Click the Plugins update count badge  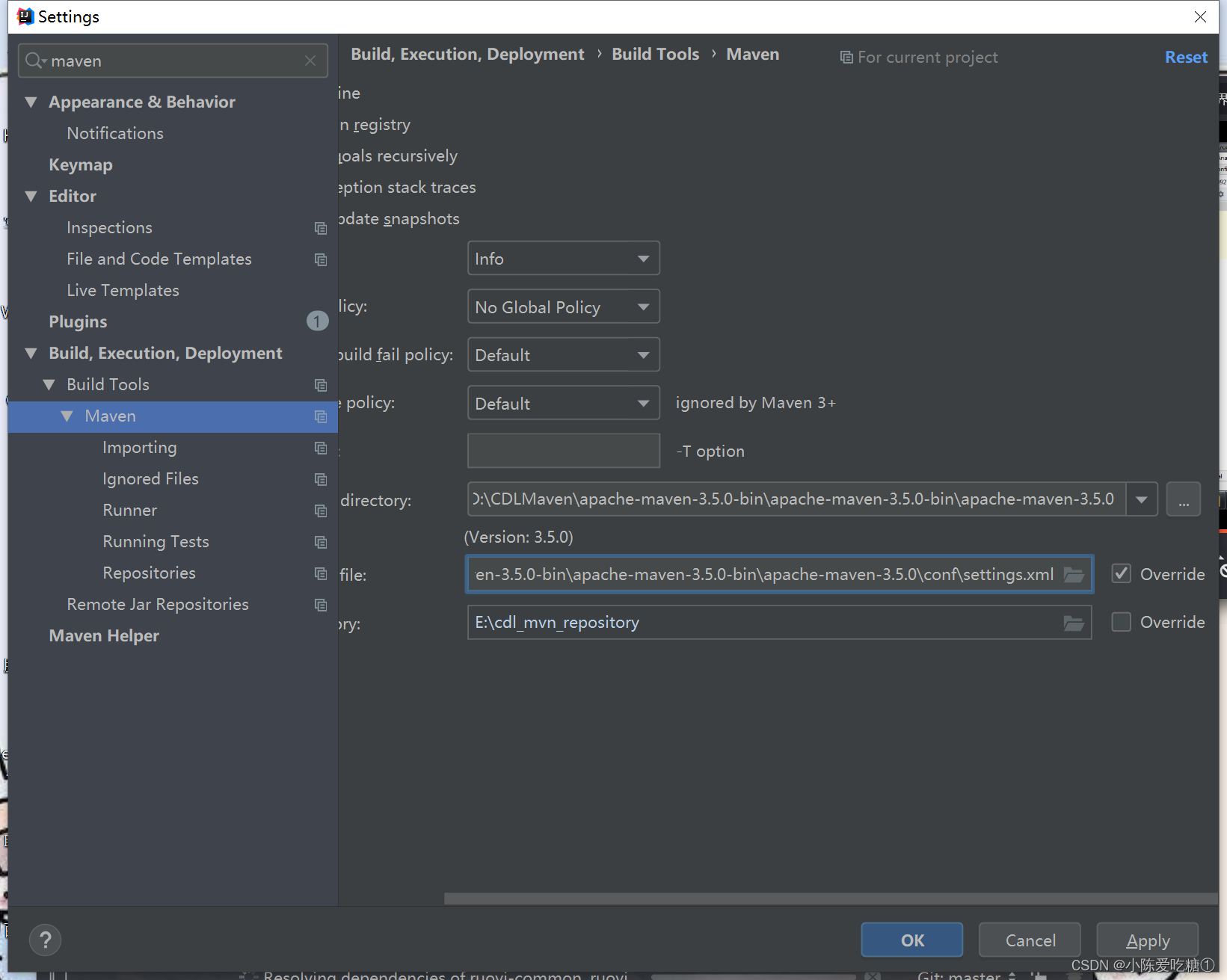pyautogui.click(x=317, y=321)
